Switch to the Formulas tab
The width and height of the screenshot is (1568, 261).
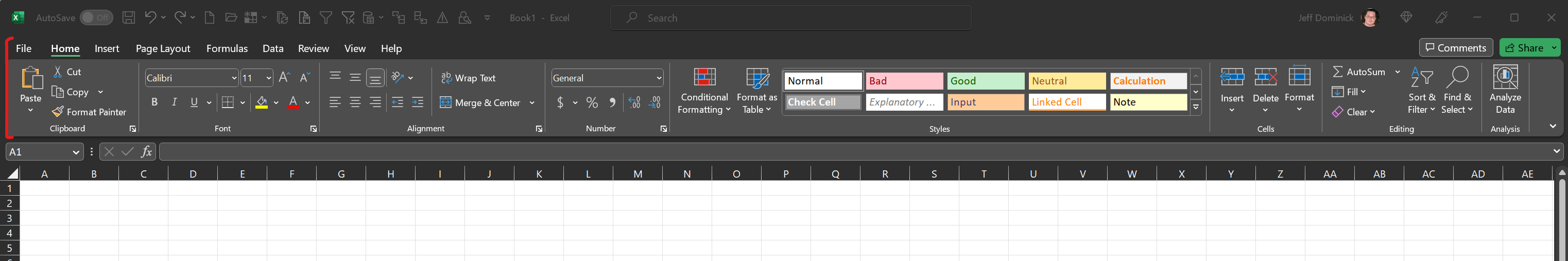pyautogui.click(x=227, y=48)
